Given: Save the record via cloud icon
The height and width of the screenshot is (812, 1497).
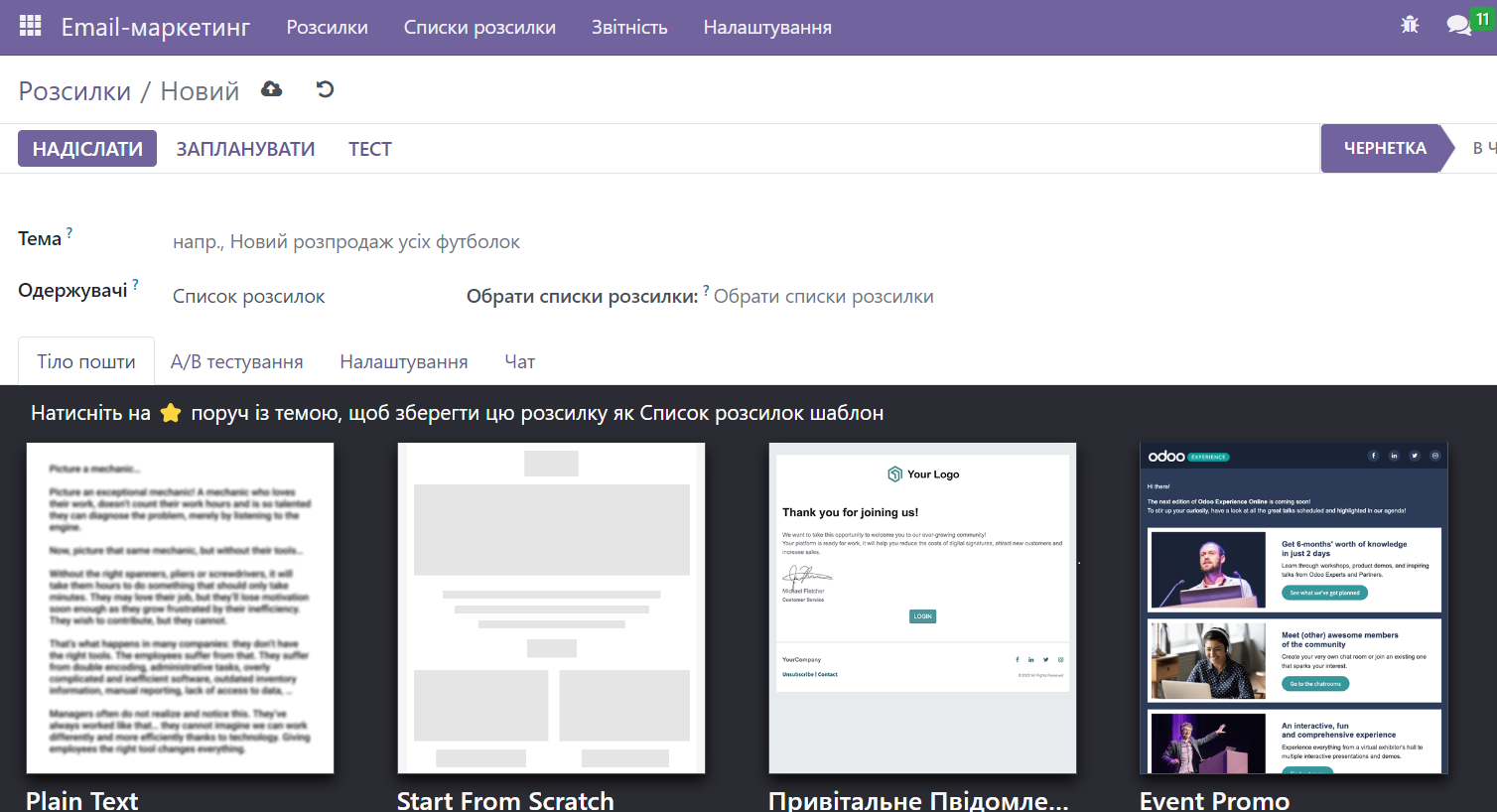Looking at the screenshot, I should (x=271, y=89).
